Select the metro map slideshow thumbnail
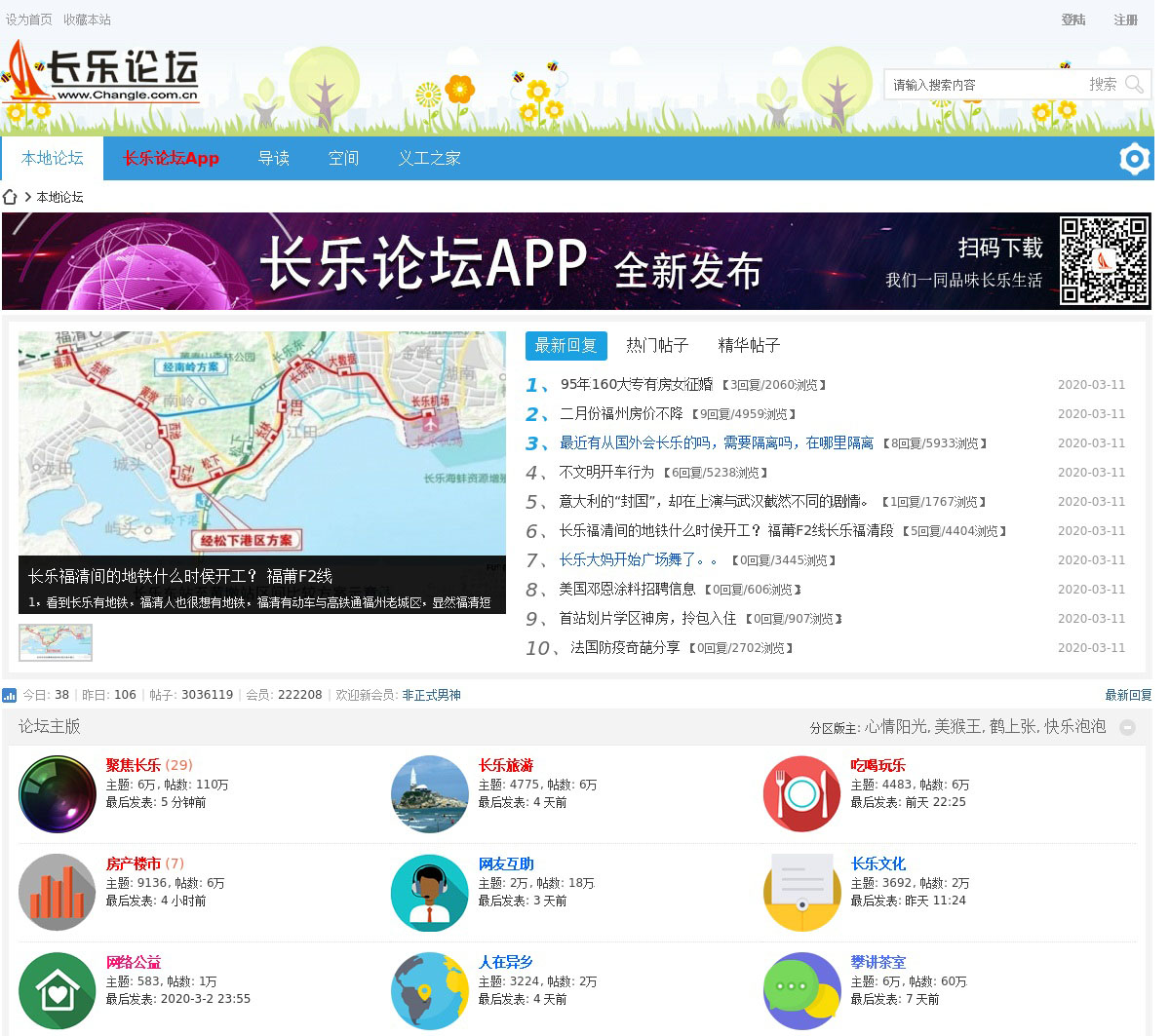The height and width of the screenshot is (1036, 1170). click(56, 642)
